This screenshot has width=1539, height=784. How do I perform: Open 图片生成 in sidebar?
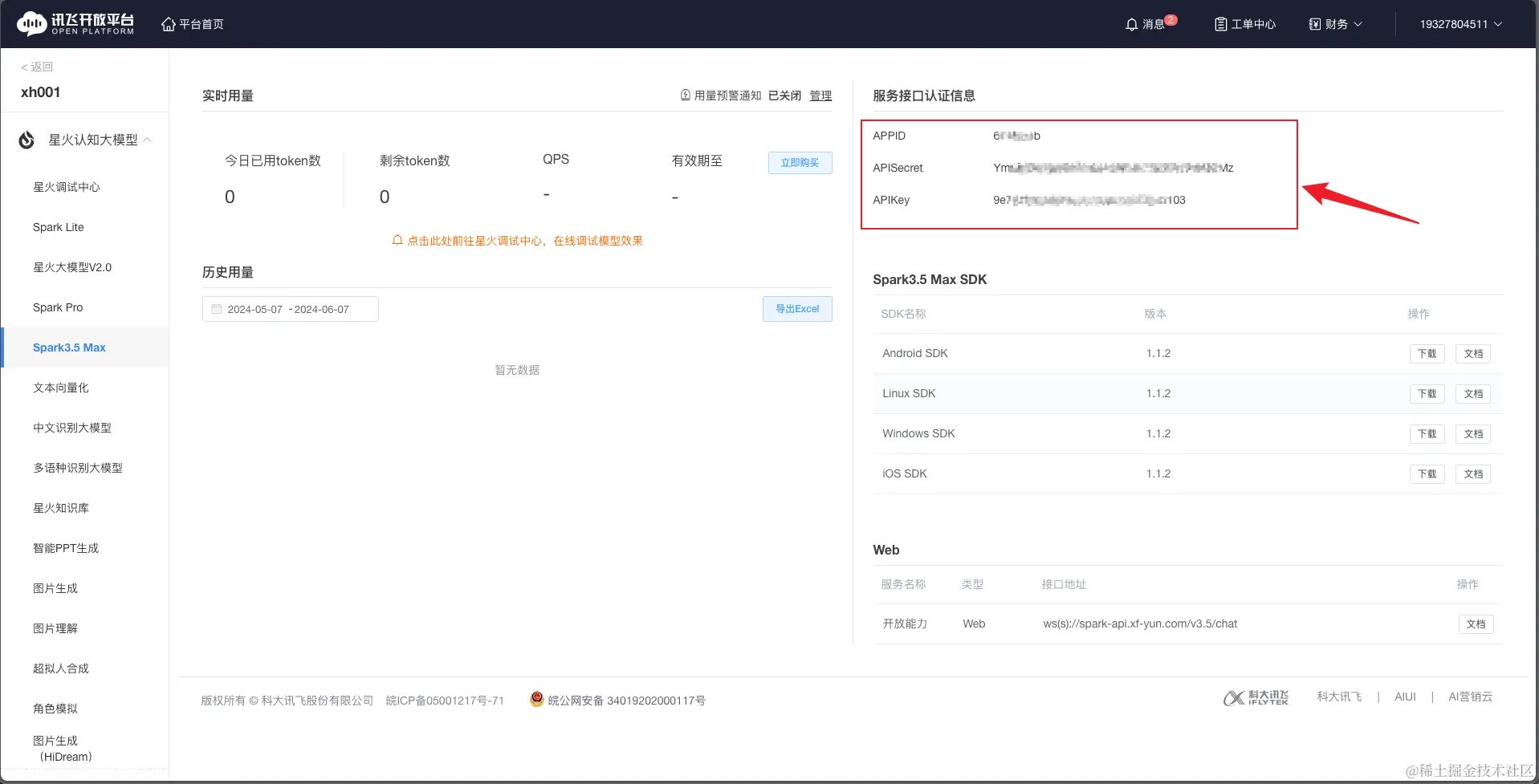click(x=55, y=588)
